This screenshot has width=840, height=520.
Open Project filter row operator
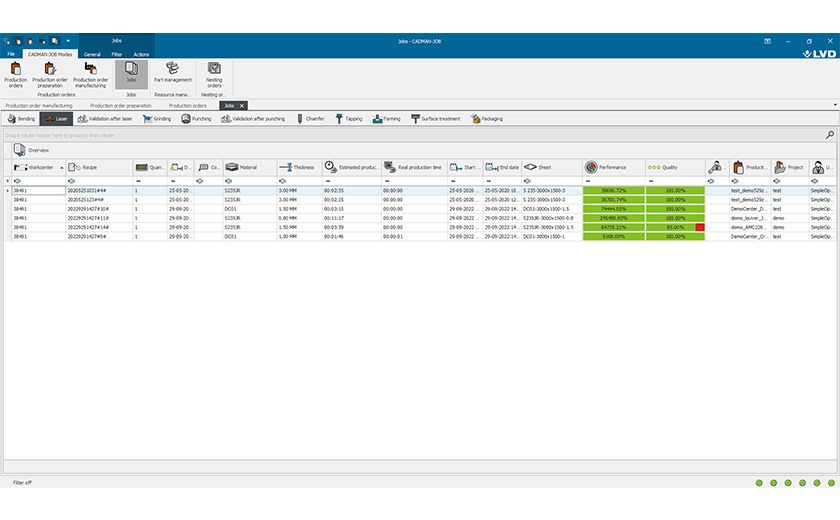(776, 181)
